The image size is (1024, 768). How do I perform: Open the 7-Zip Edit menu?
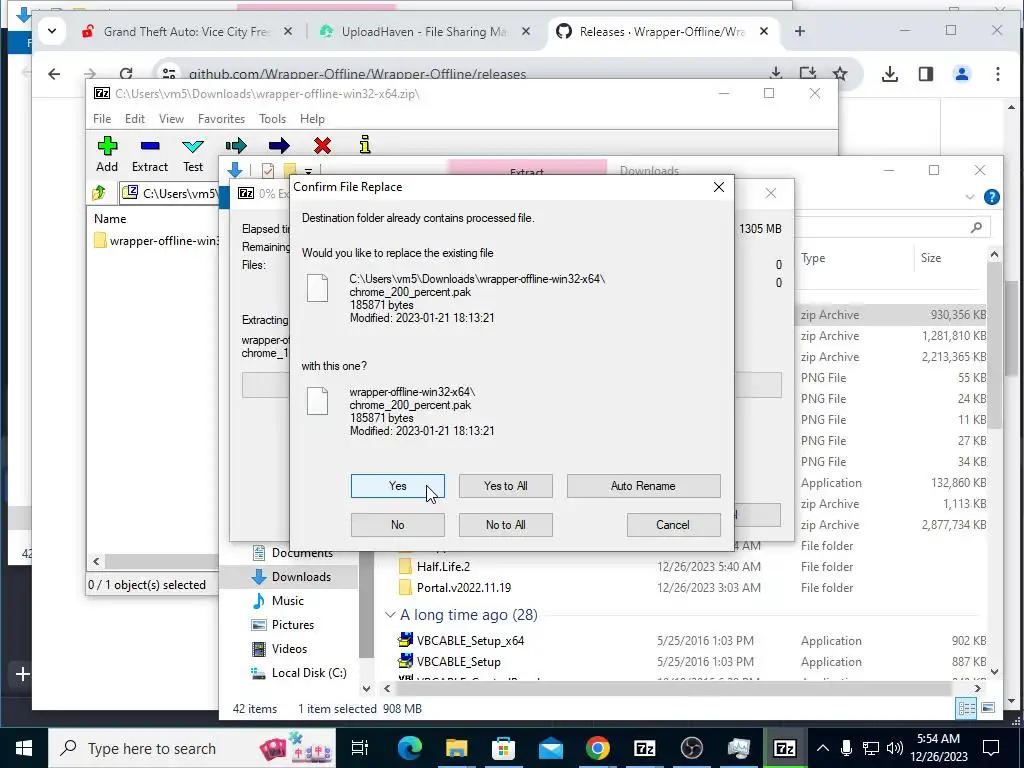click(x=135, y=119)
